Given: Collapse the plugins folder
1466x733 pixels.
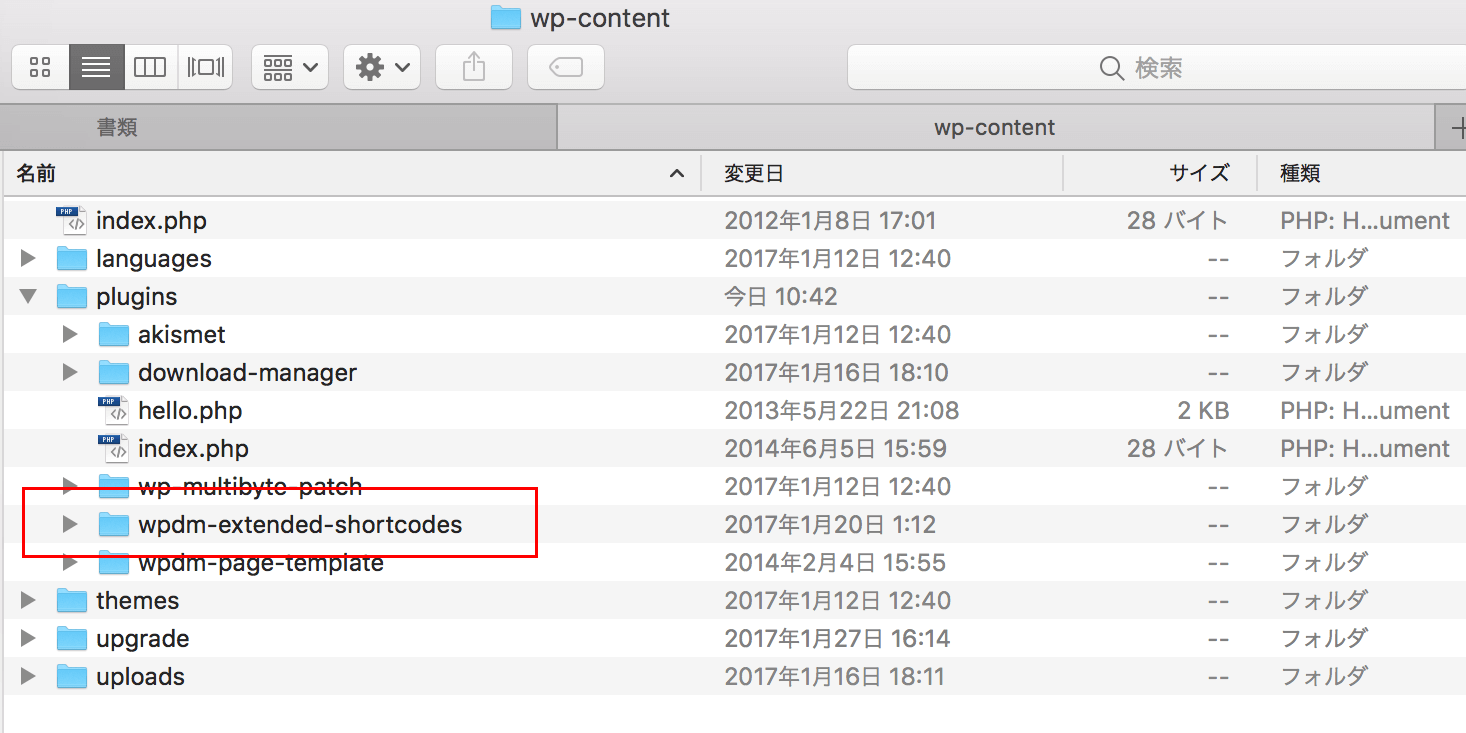Looking at the screenshot, I should click(x=28, y=297).
